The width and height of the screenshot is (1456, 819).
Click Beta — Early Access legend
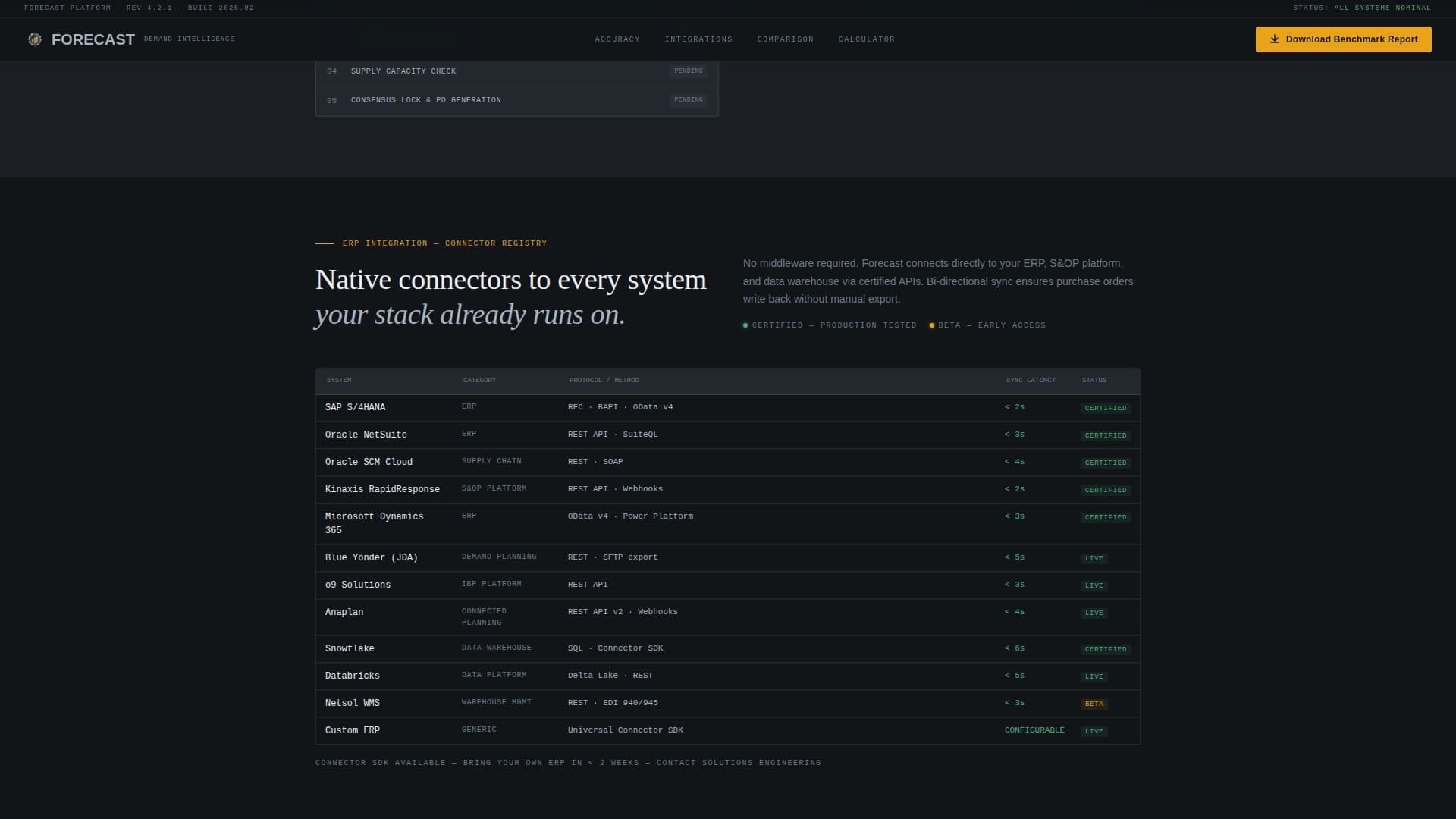click(x=987, y=325)
